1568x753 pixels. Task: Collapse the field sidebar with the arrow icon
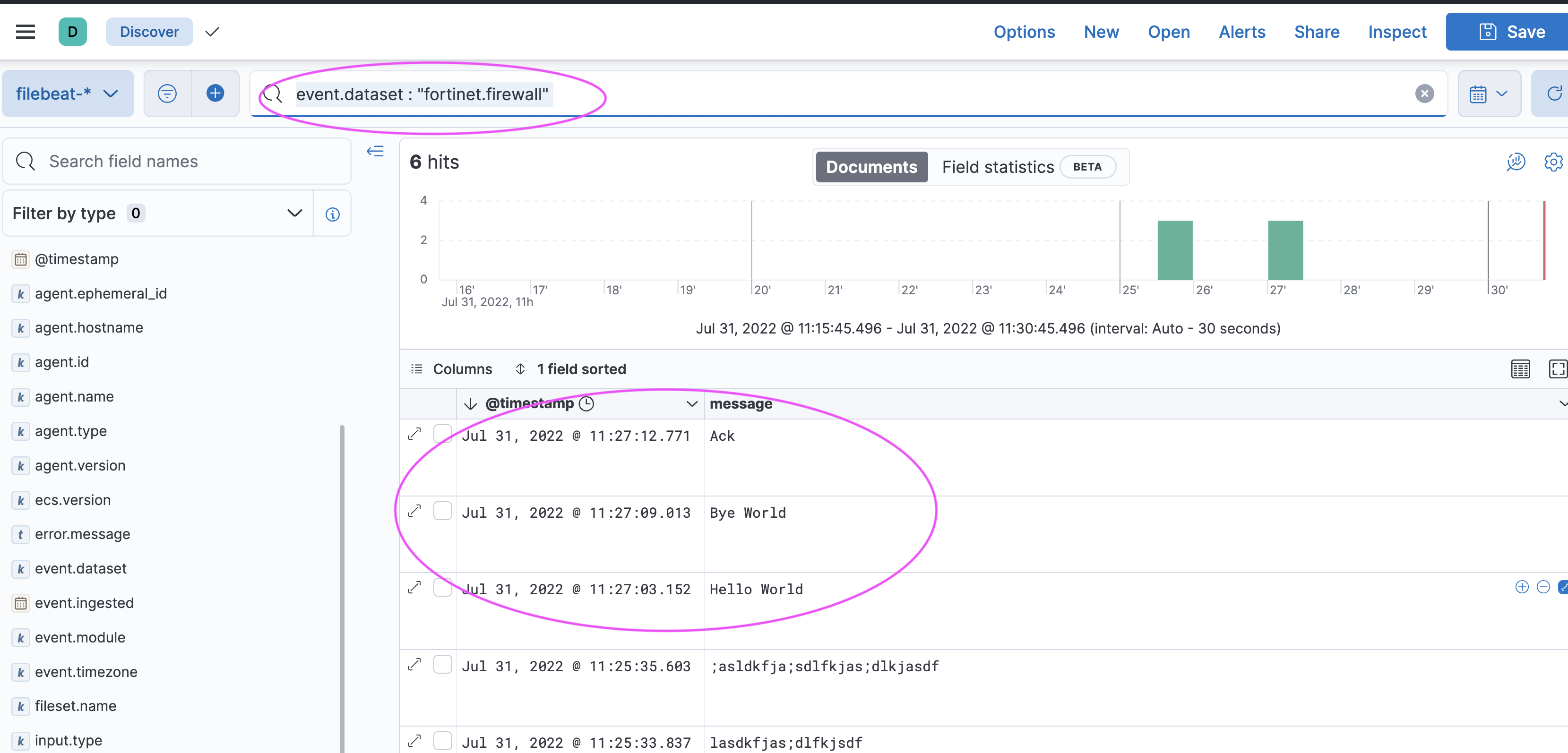(x=375, y=152)
